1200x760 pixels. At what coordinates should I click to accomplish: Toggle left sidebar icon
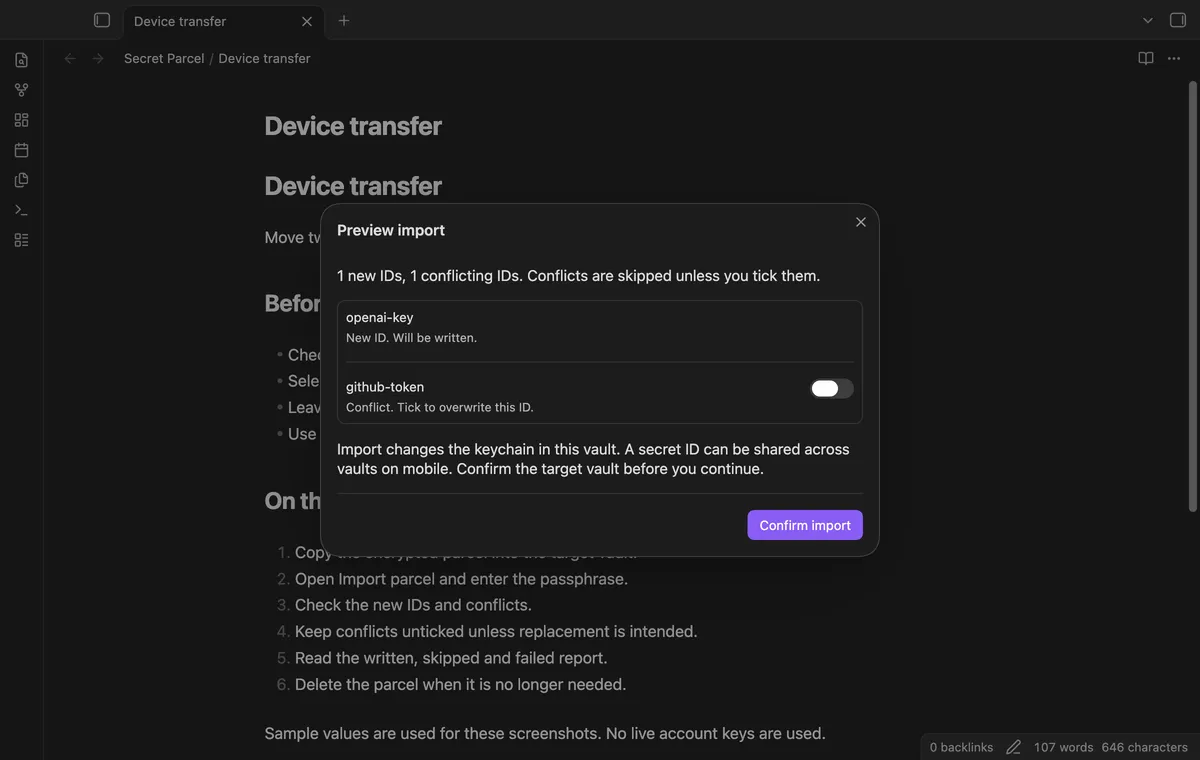click(101, 20)
